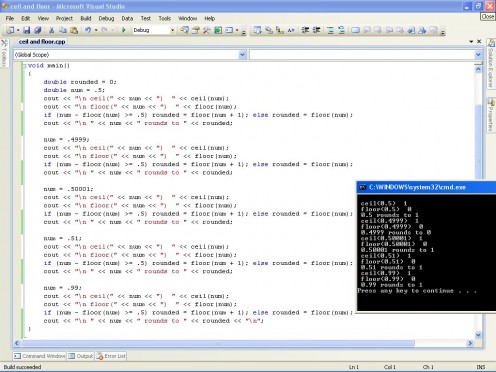Open the Toolbox side panel tab
Screen dimensions: 496x372
(x=4, y=52)
